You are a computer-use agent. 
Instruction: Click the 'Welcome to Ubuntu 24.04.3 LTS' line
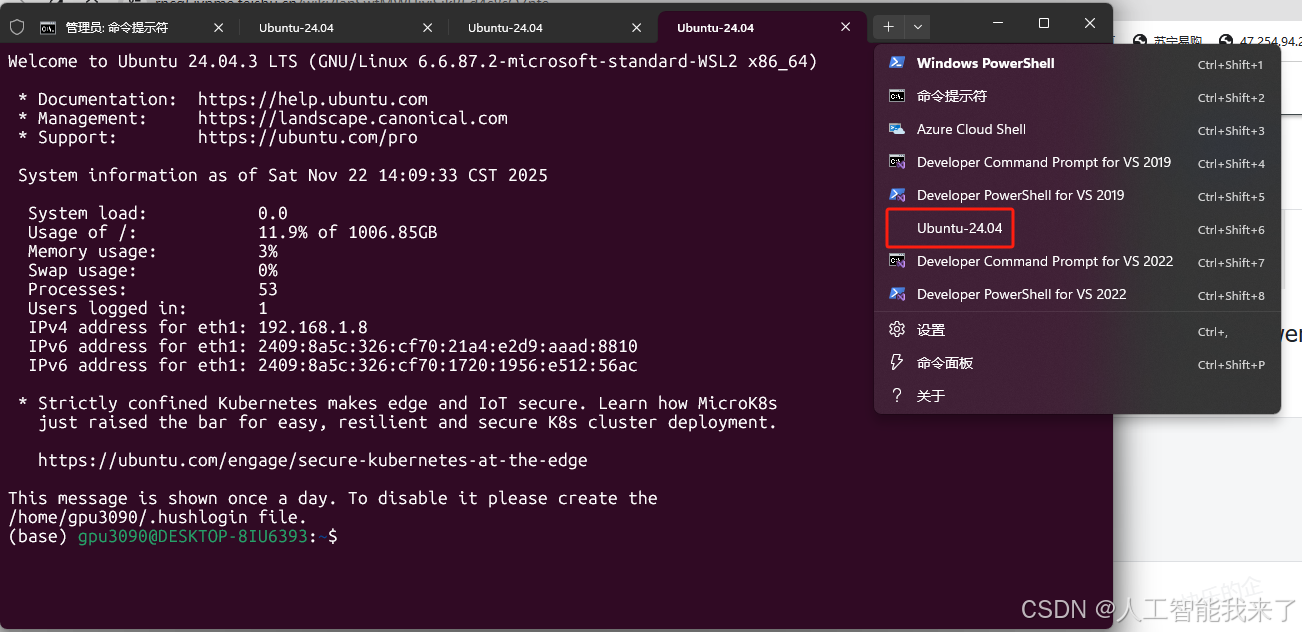coord(413,61)
